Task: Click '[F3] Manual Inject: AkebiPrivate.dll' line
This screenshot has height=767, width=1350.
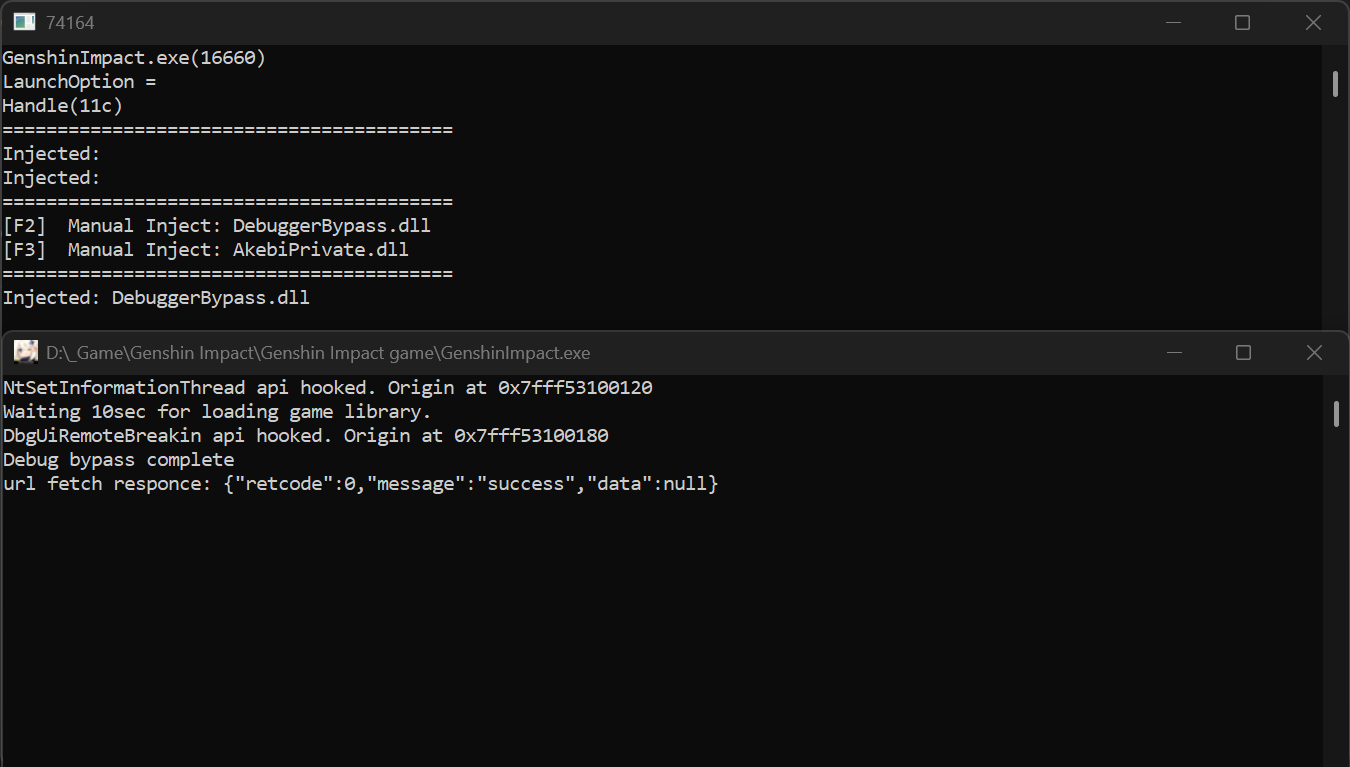Action: tap(205, 250)
